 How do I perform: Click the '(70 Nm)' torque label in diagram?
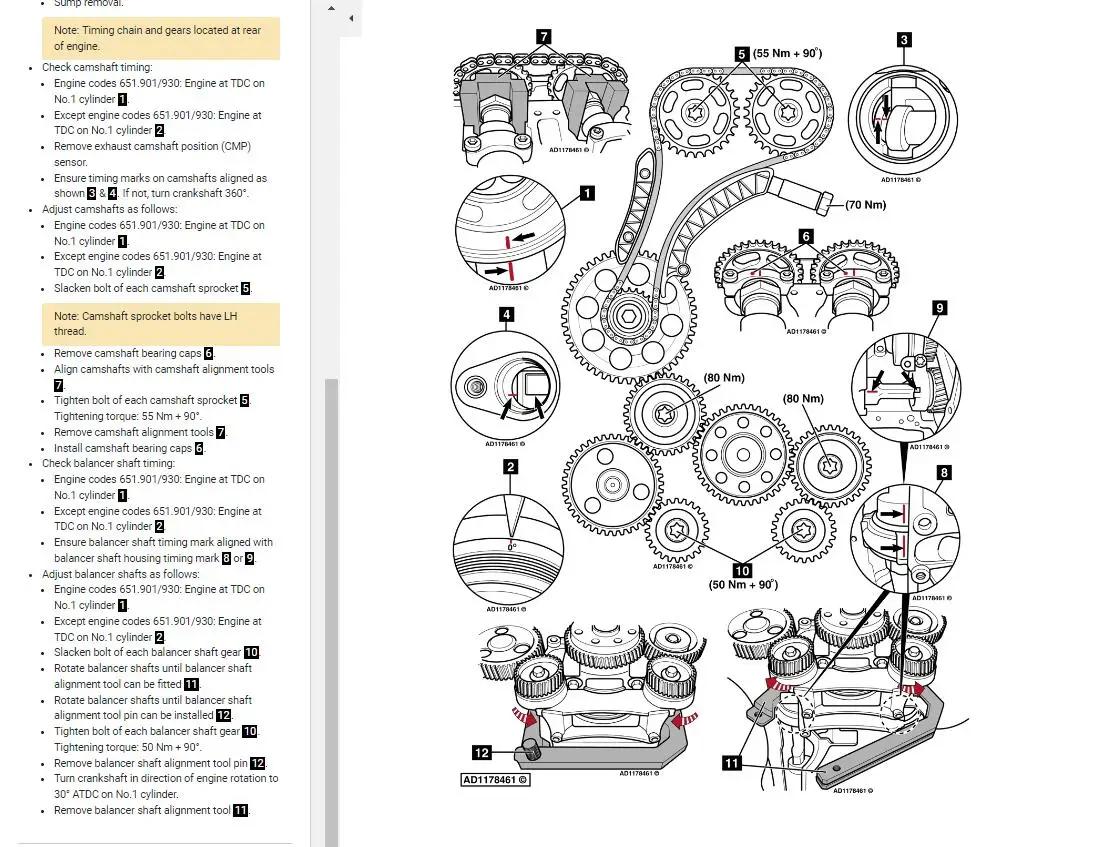(866, 205)
